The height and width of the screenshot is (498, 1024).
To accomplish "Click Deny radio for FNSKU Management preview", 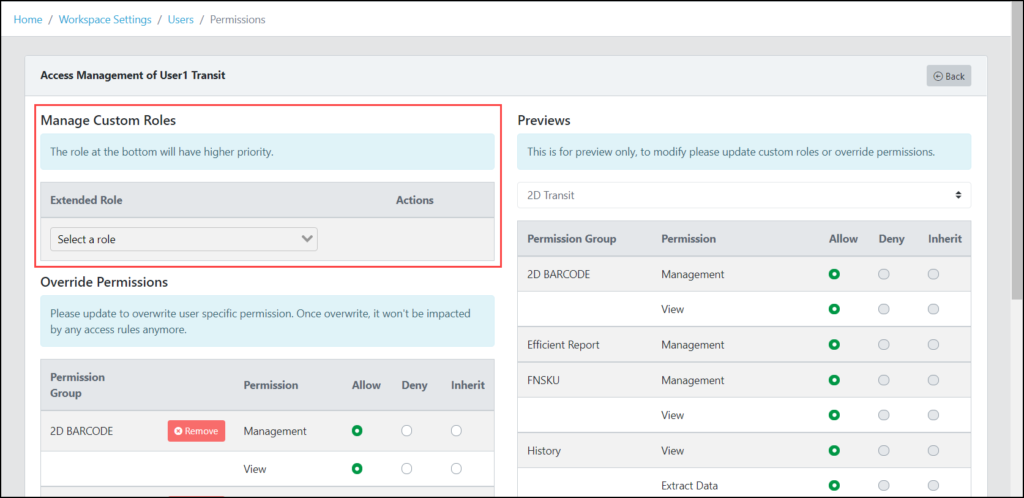I will 884,380.
